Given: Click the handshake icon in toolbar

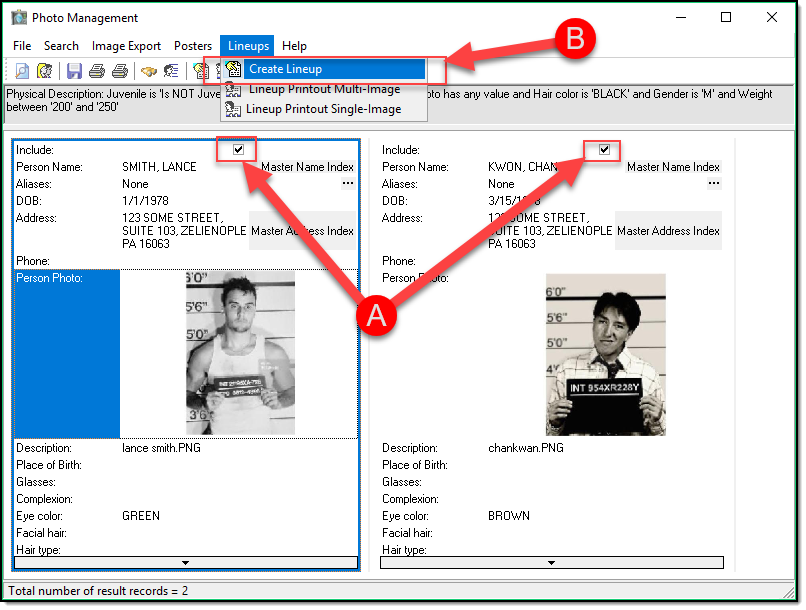Looking at the screenshot, I should (x=149, y=71).
